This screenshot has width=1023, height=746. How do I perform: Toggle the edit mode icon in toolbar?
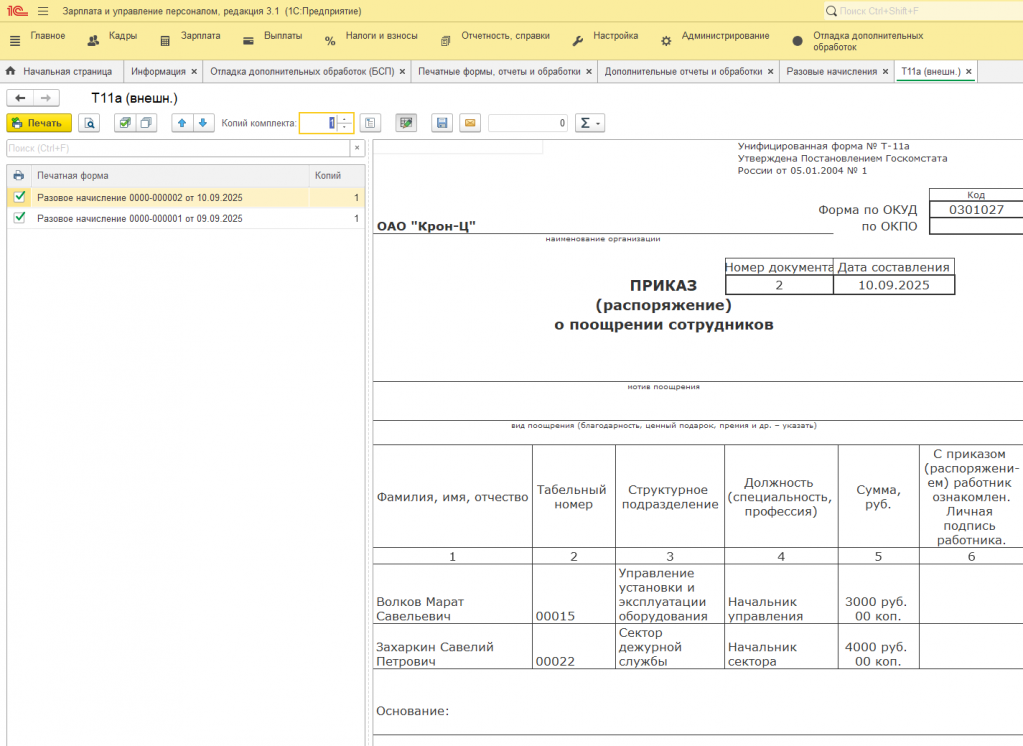click(x=405, y=123)
